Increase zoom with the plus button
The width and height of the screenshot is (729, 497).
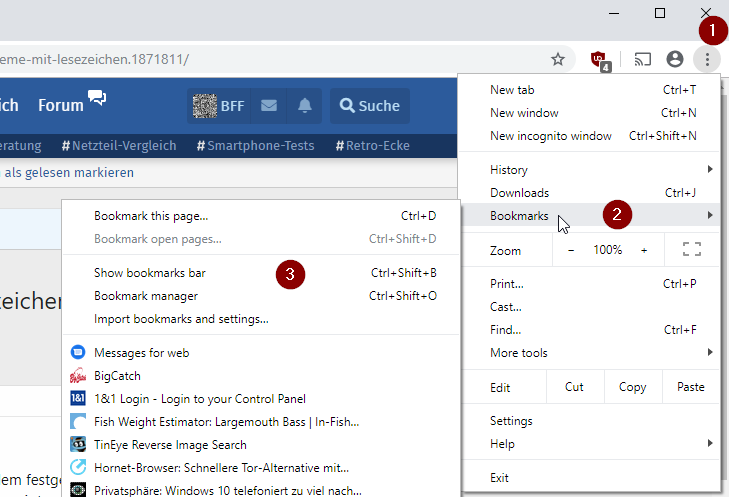click(x=644, y=250)
